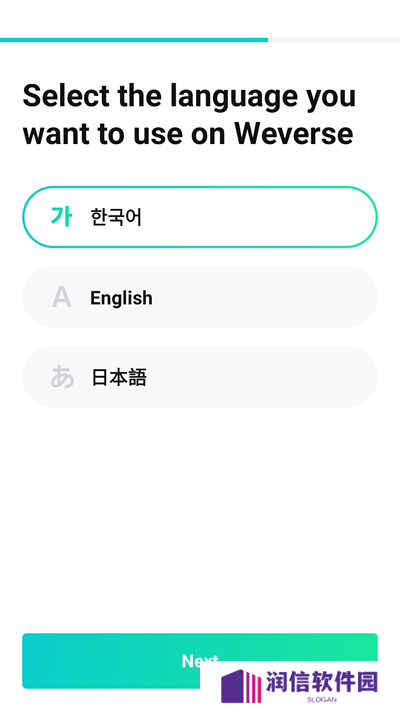
Task: Click the 日本語 text label
Action: tap(119, 377)
